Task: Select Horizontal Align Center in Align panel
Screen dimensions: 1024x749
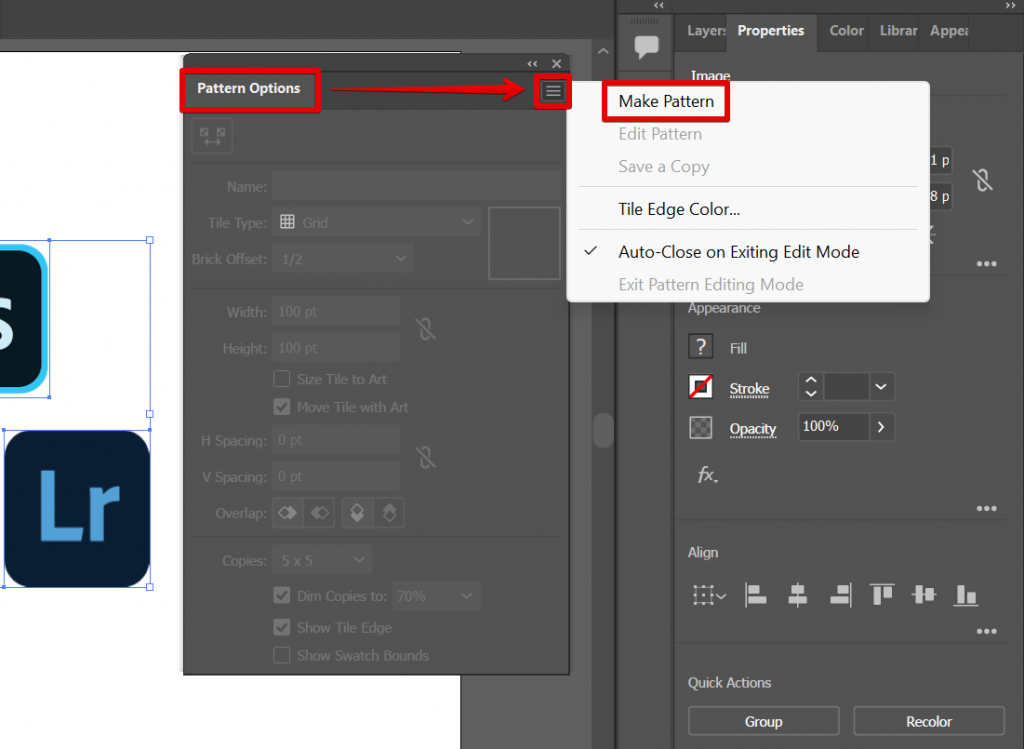Action: click(x=798, y=594)
